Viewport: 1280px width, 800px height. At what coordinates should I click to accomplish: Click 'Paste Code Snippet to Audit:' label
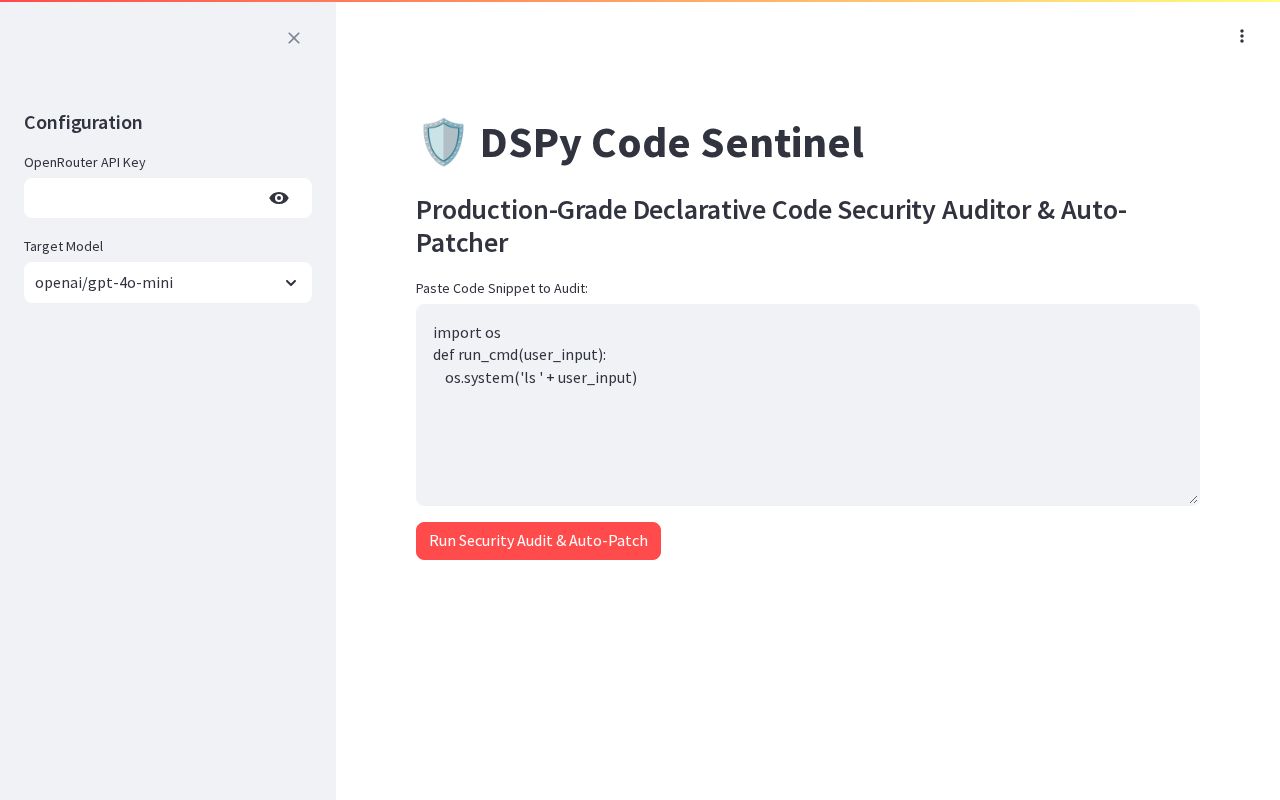(502, 288)
